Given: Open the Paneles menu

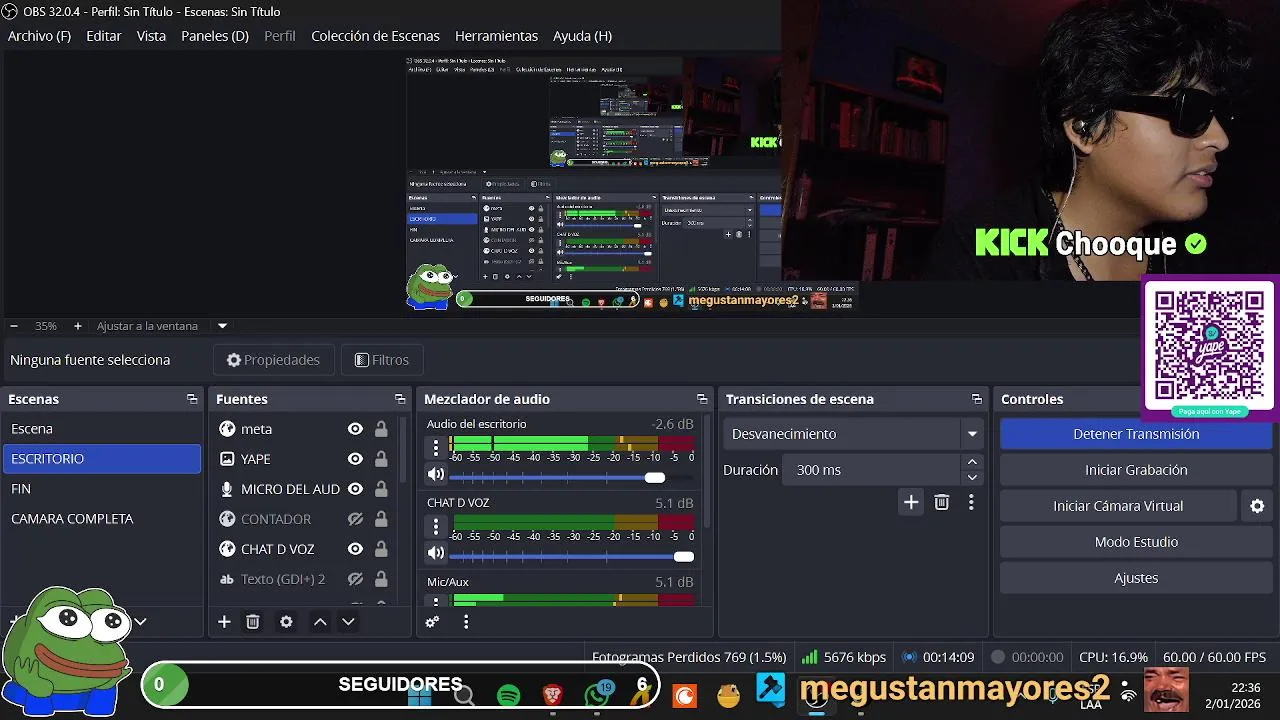Looking at the screenshot, I should coord(215,36).
